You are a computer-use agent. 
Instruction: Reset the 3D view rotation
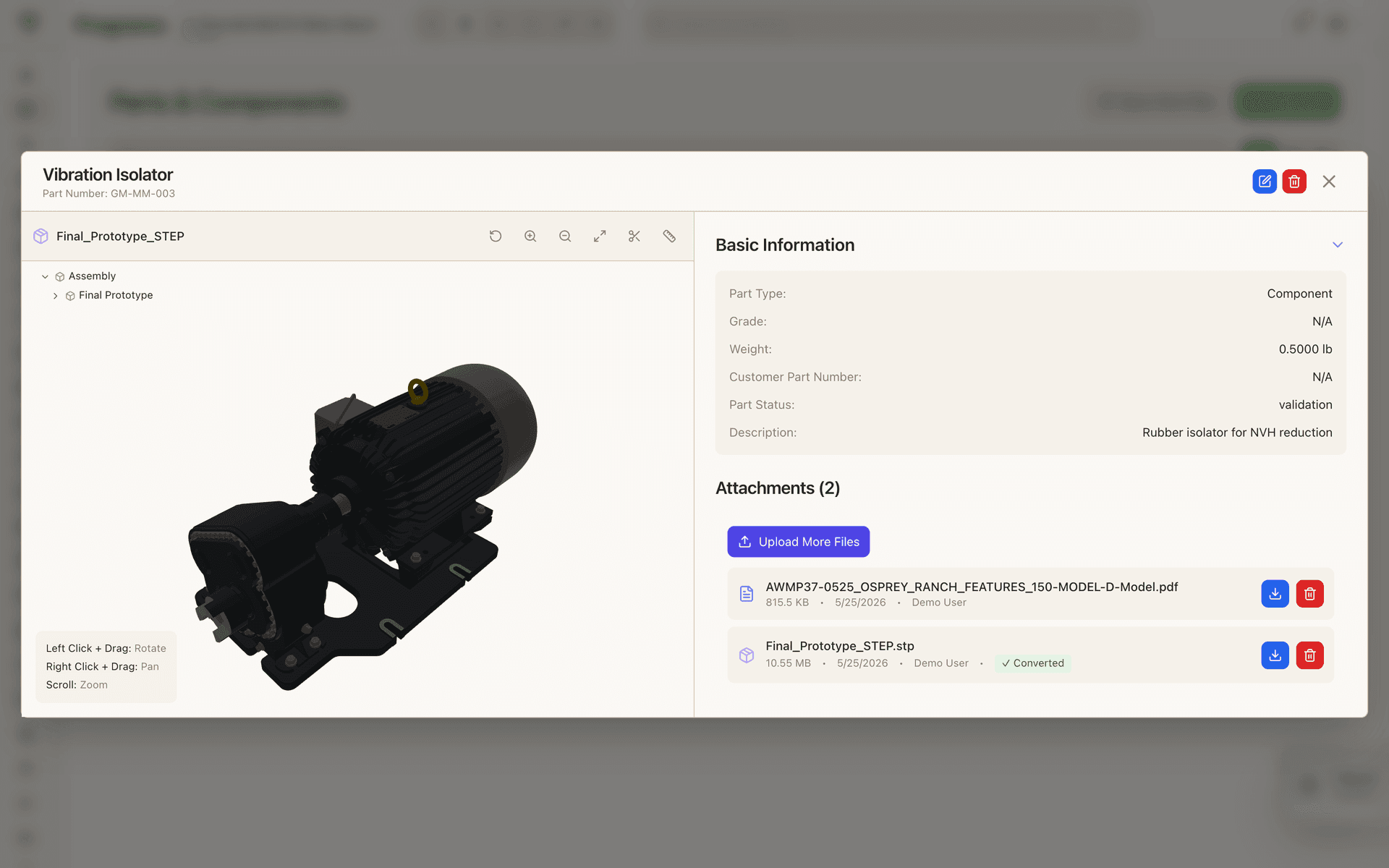(x=496, y=237)
